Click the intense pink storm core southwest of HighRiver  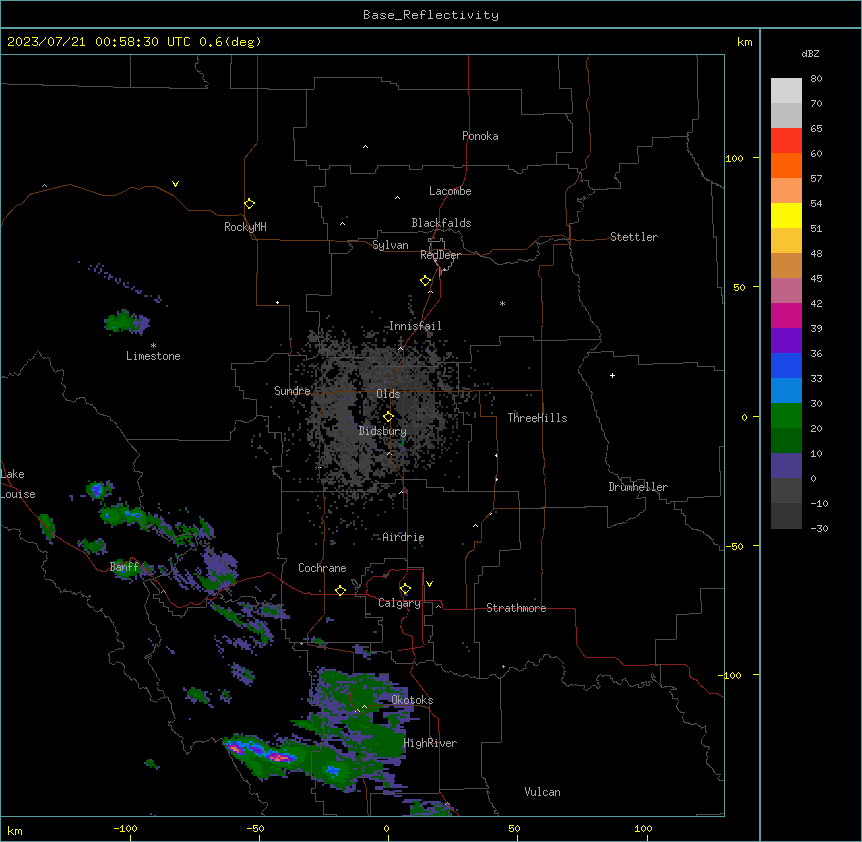pos(280,758)
